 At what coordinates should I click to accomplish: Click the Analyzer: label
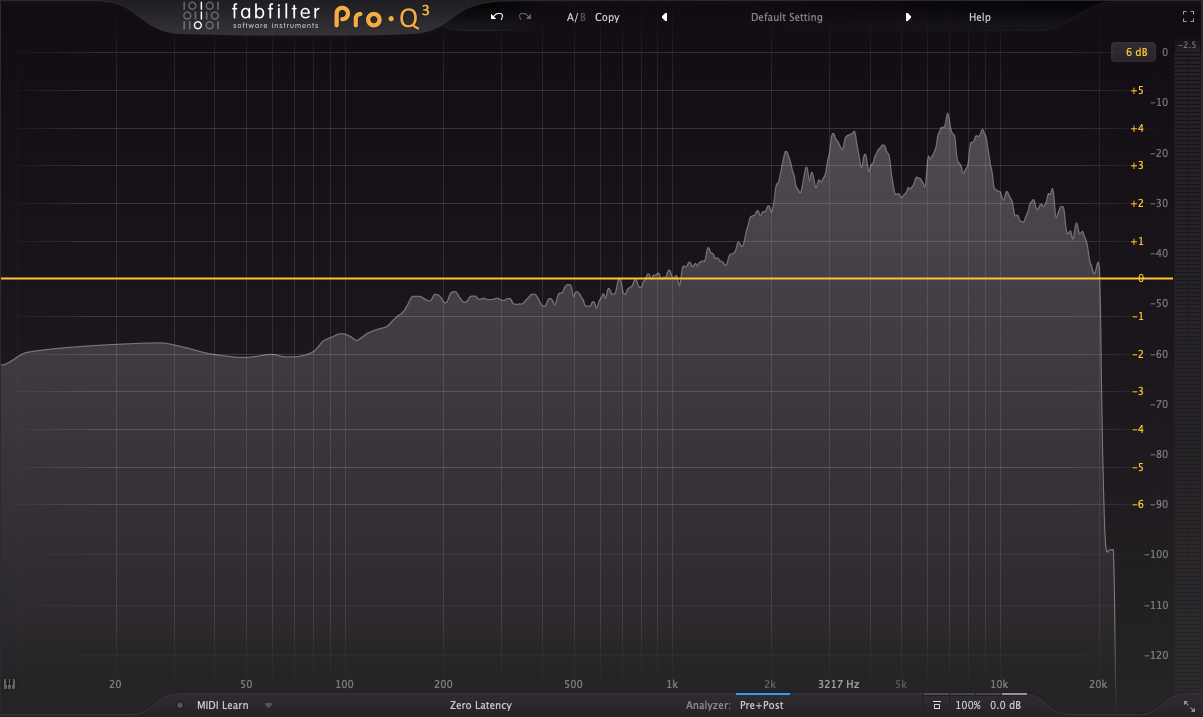point(709,705)
